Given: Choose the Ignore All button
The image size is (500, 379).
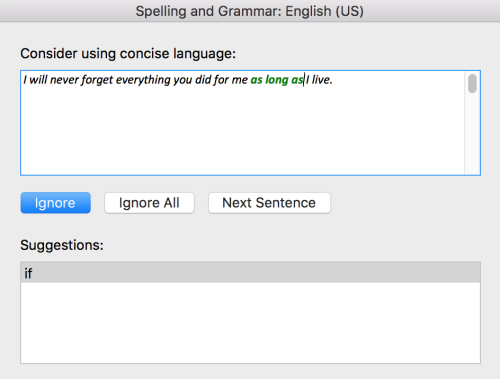Looking at the screenshot, I should point(149,203).
